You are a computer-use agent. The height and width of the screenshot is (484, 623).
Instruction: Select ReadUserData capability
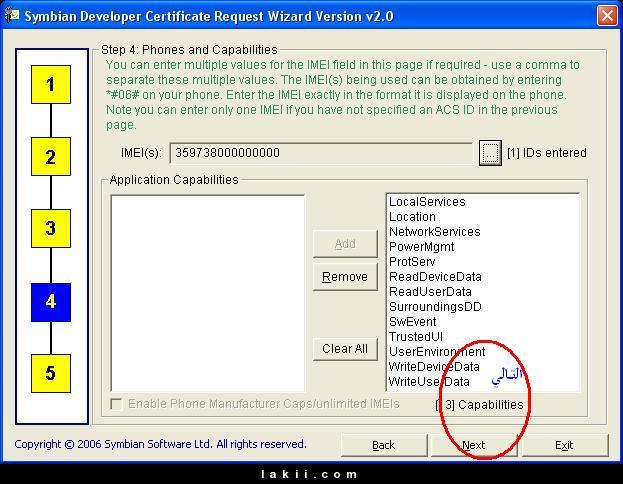coord(430,292)
